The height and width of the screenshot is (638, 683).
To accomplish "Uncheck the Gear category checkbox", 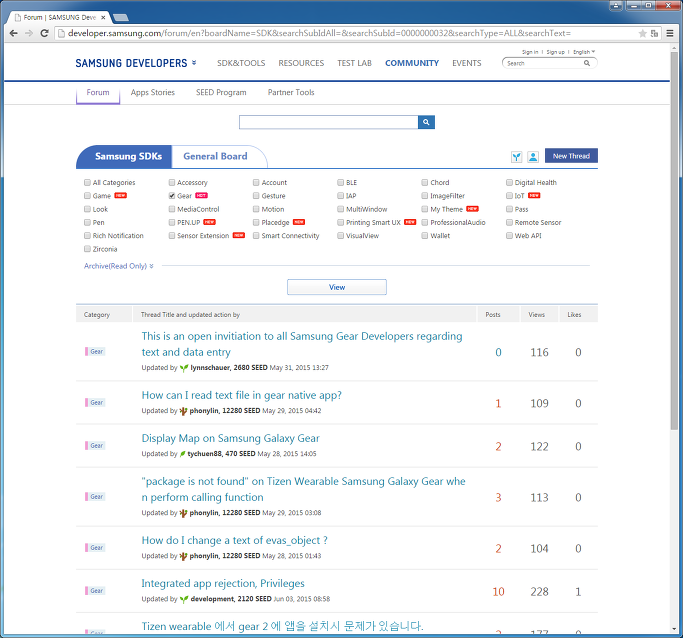I will tap(172, 196).
